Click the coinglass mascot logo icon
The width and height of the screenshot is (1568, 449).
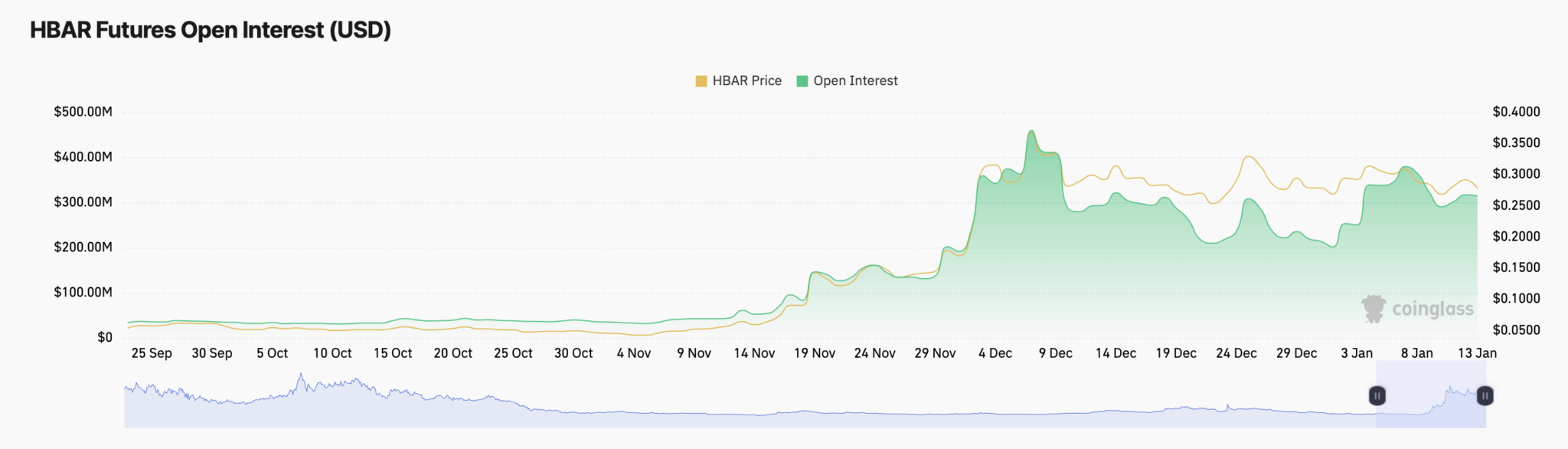pos(1374,309)
